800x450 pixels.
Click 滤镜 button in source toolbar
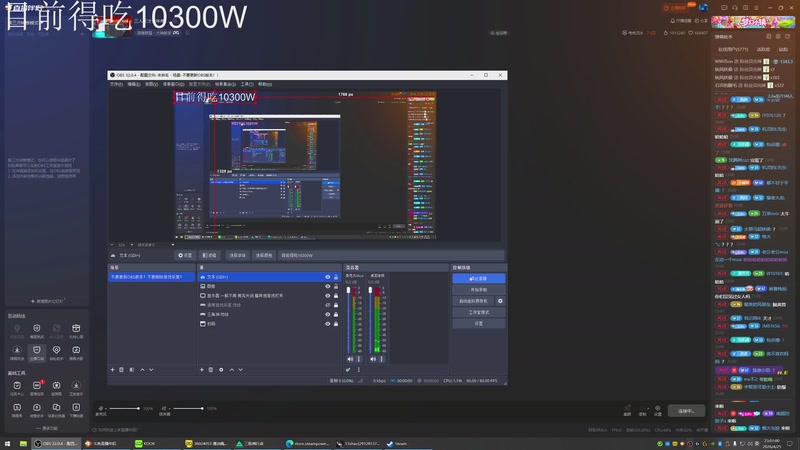point(209,255)
